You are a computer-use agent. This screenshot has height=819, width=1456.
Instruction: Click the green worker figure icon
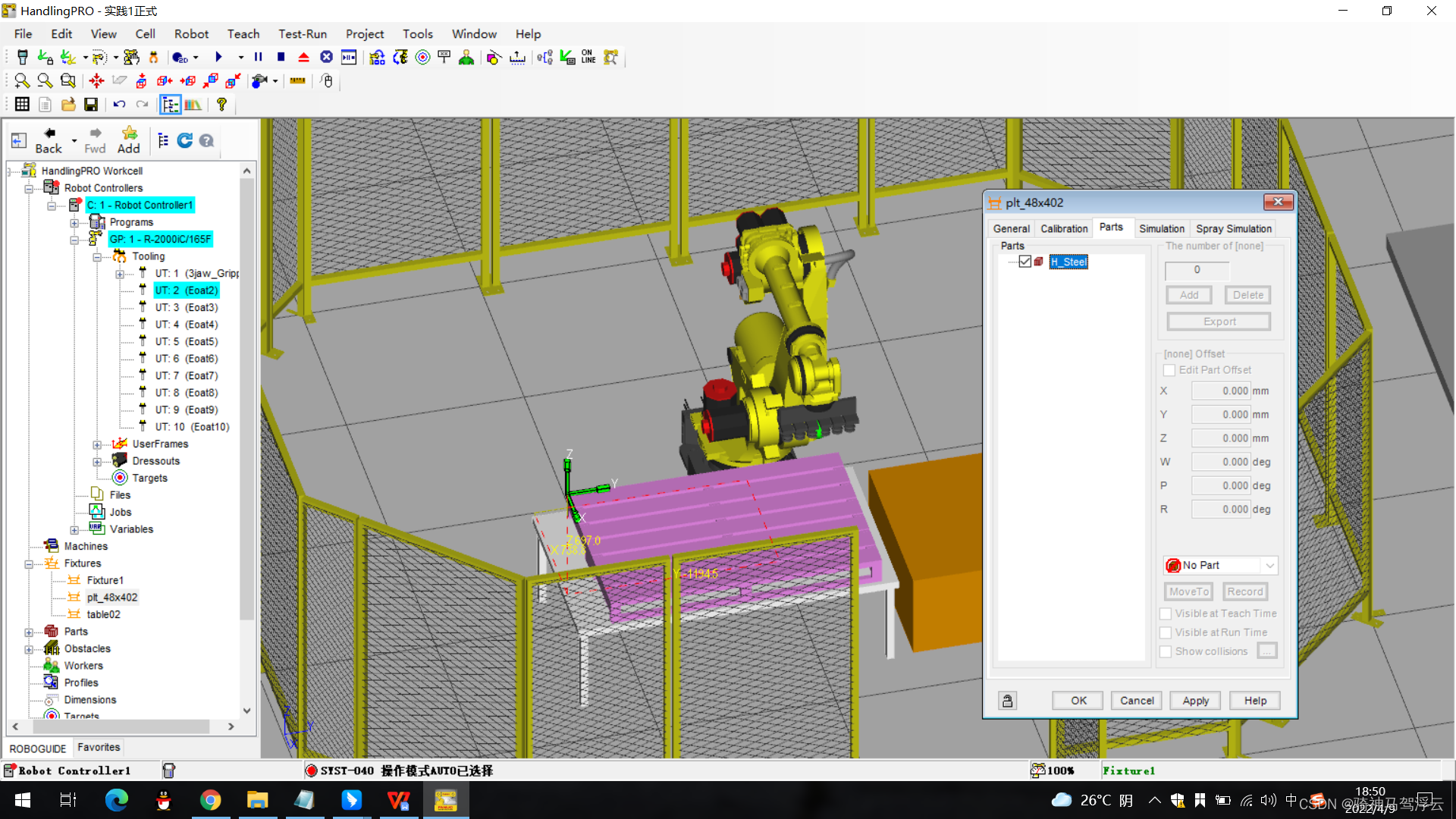click(466, 58)
